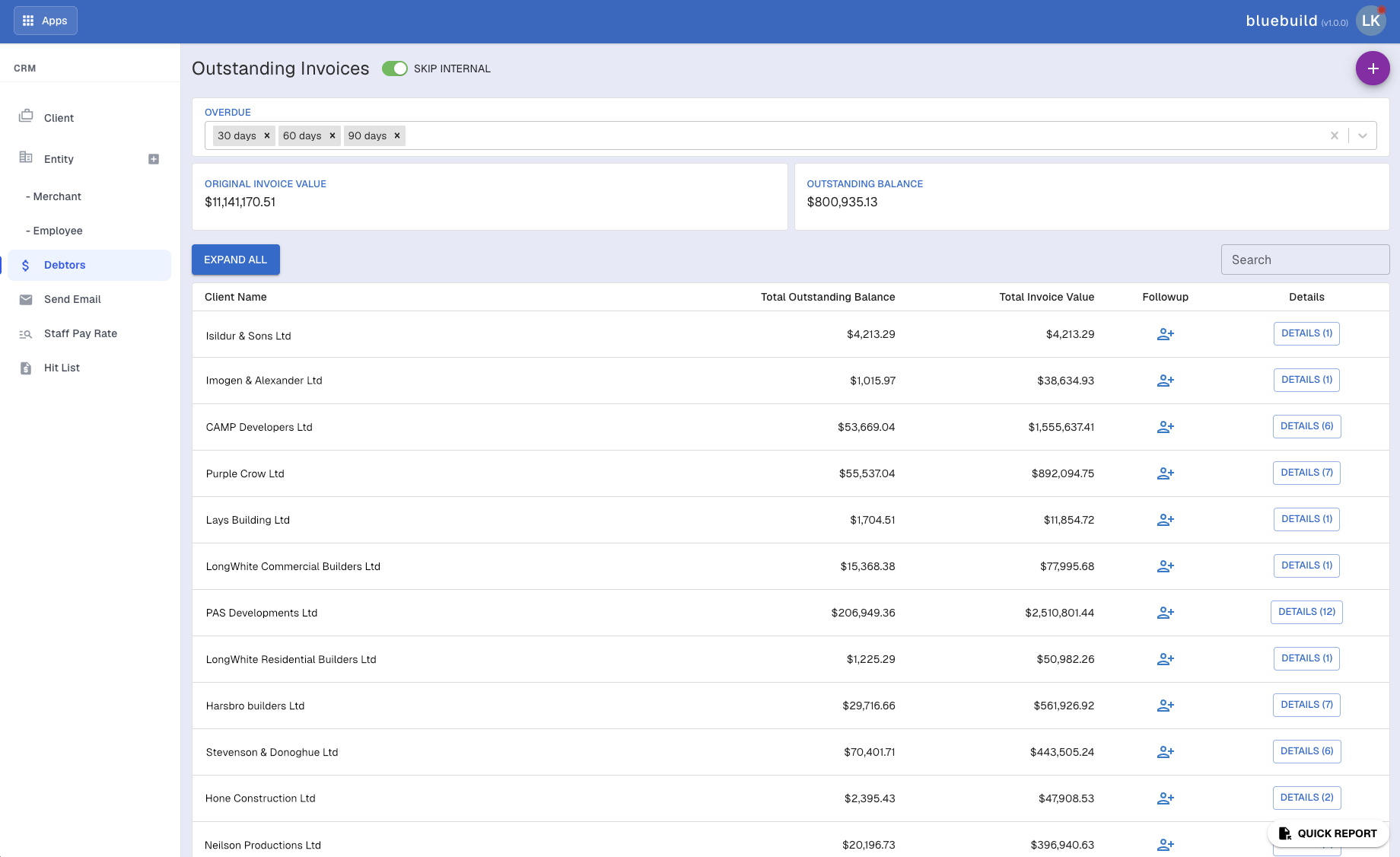Click the purple plus add button
Screen dimensions: 1400x857
pyautogui.click(x=1373, y=68)
